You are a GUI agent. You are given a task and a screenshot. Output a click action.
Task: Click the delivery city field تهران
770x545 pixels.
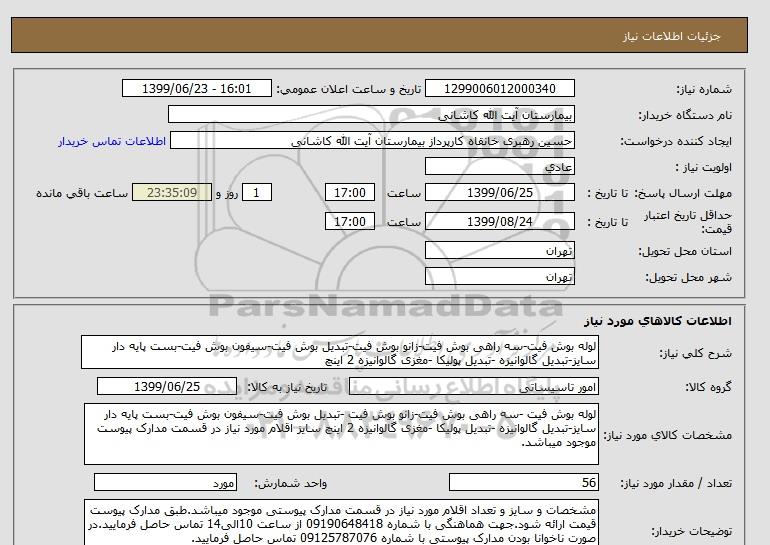(499, 276)
